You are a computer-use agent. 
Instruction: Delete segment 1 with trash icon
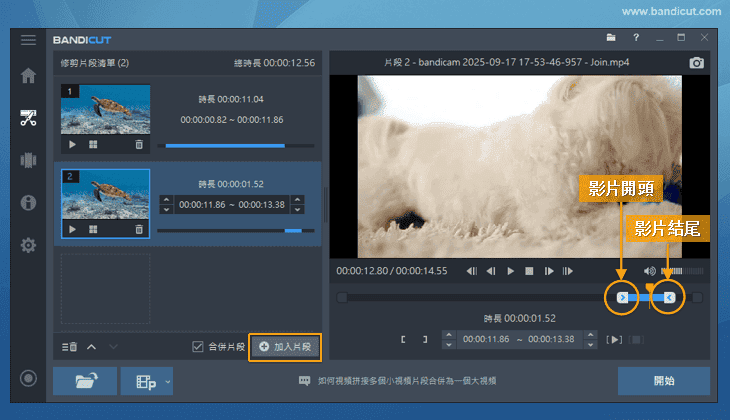point(139,144)
